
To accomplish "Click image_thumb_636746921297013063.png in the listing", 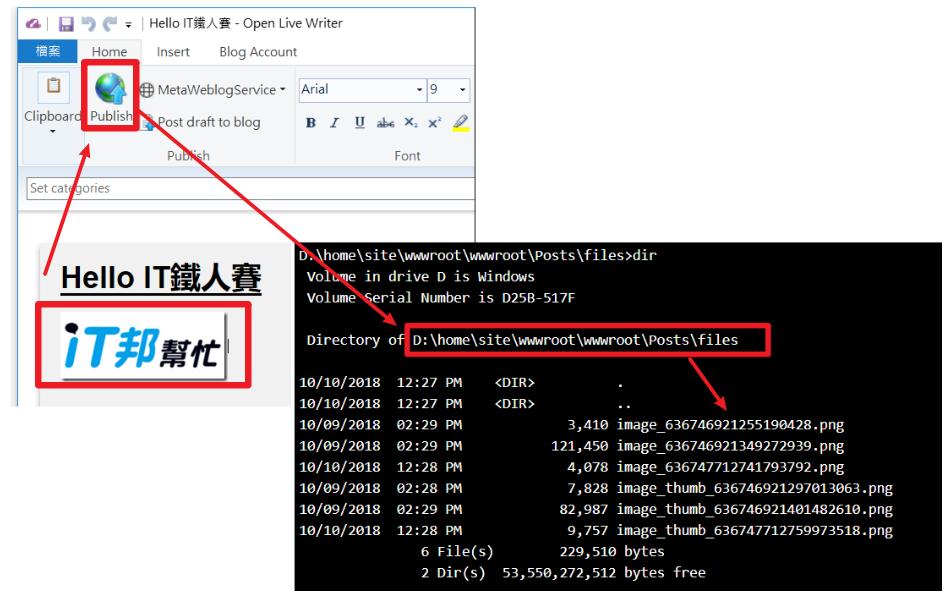I will 755,489.
